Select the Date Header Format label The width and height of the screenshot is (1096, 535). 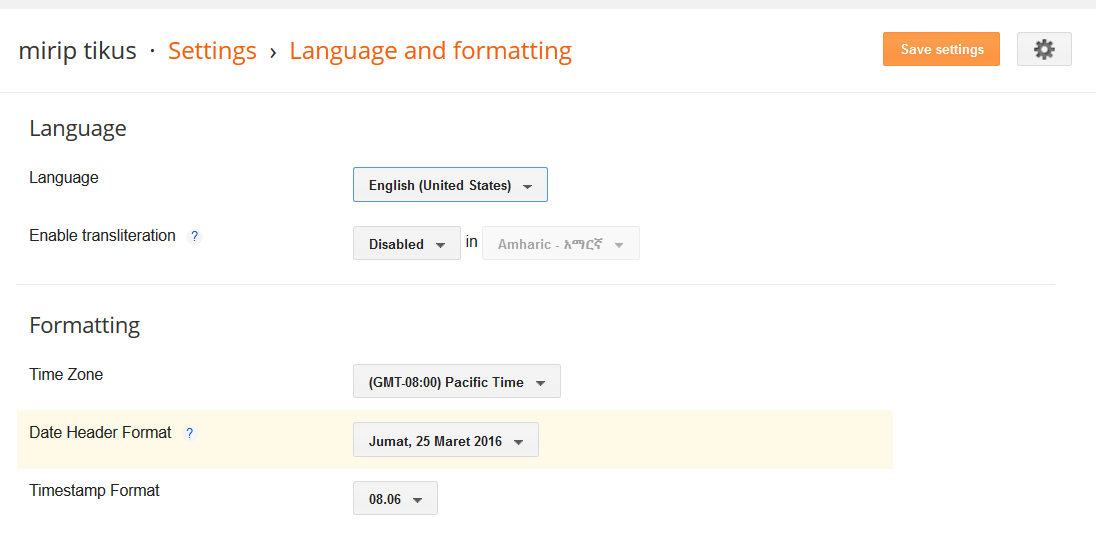pyautogui.click(x=100, y=433)
